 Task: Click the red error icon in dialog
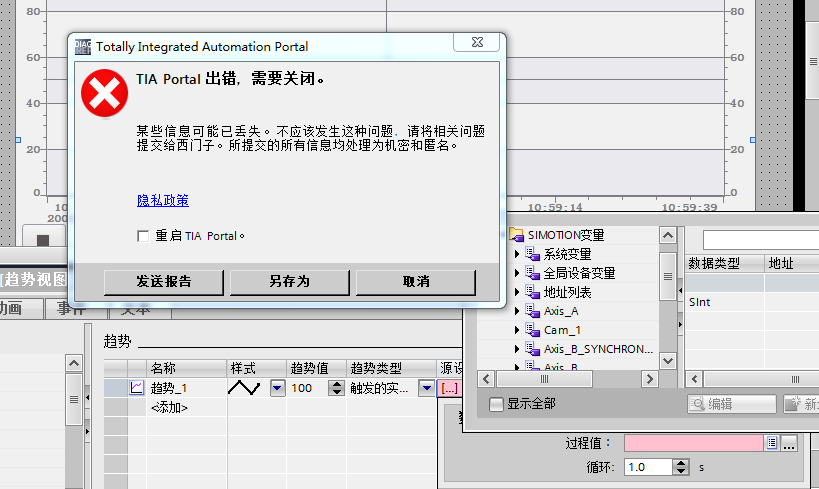click(104, 93)
